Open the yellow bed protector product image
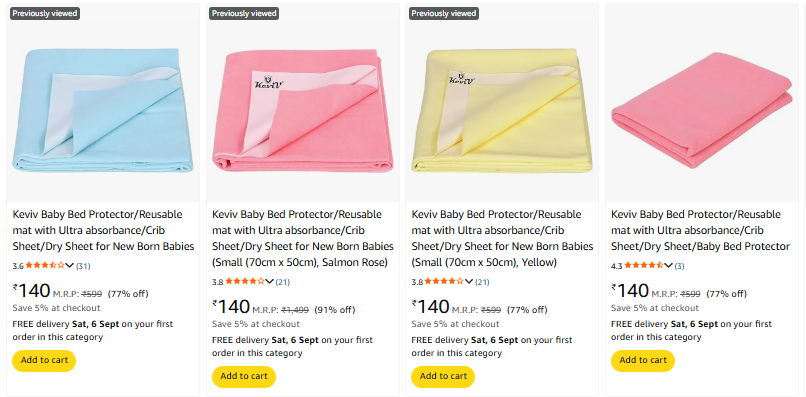 502,110
